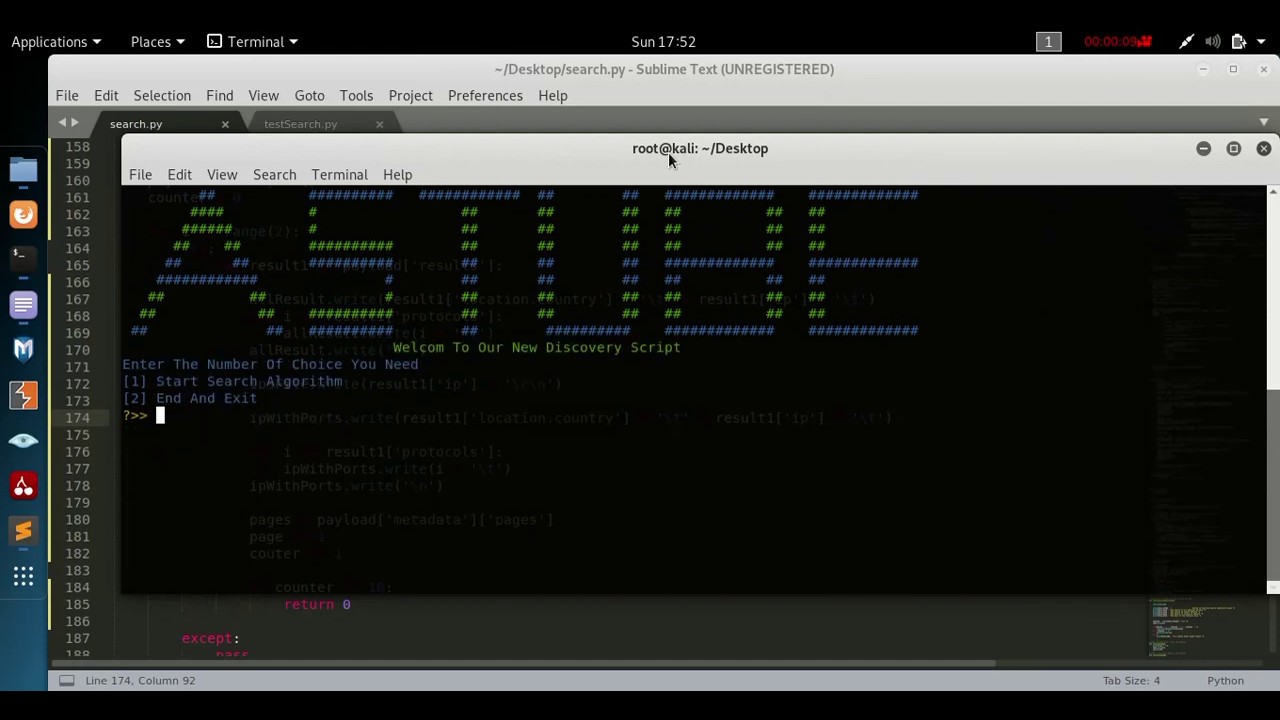Open terminal window File menu
Viewport: 1280px width, 720px height.
140,175
